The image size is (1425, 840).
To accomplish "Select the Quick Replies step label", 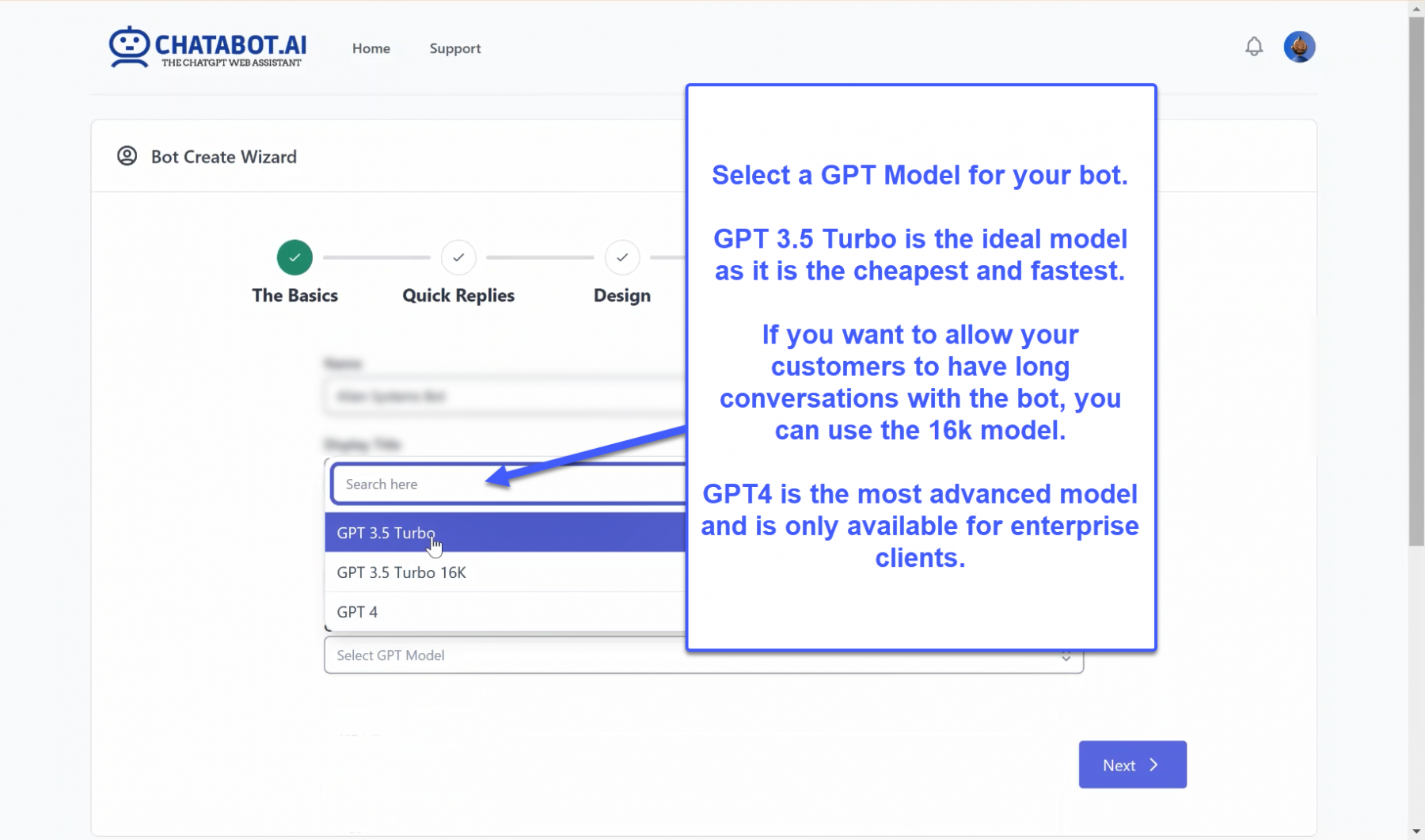I will click(458, 295).
